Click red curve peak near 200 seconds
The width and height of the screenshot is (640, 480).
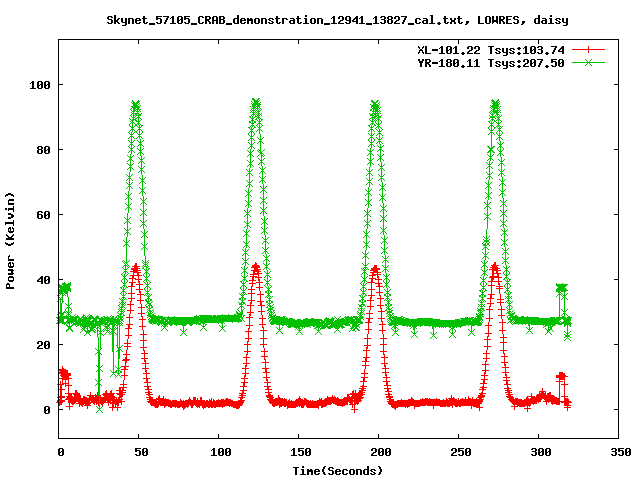click(375, 269)
